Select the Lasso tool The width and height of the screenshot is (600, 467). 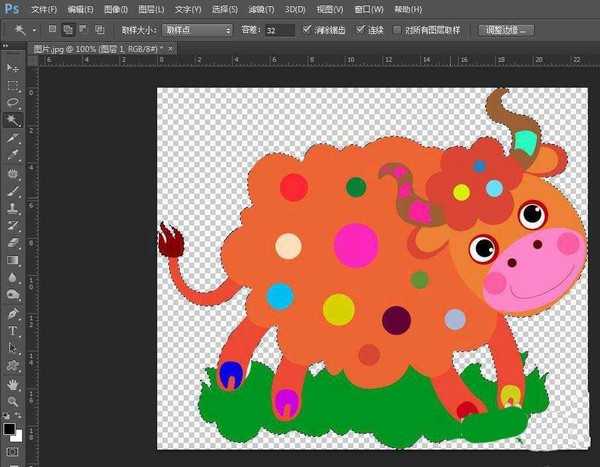pyautogui.click(x=14, y=103)
